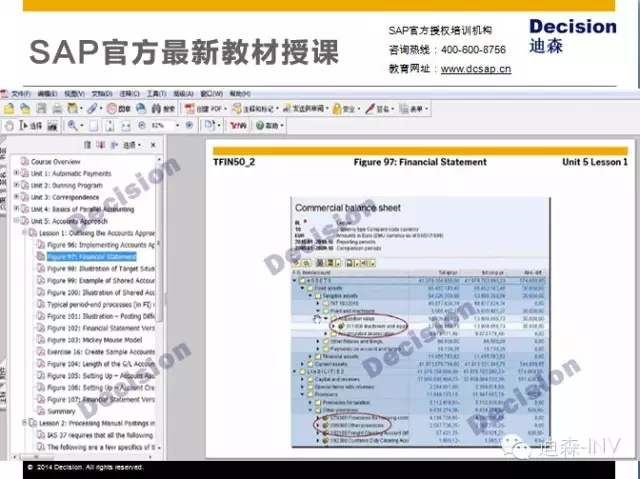The height and width of the screenshot is (479, 640).
Task: Select the Summary bookmark
Action: click(61, 411)
